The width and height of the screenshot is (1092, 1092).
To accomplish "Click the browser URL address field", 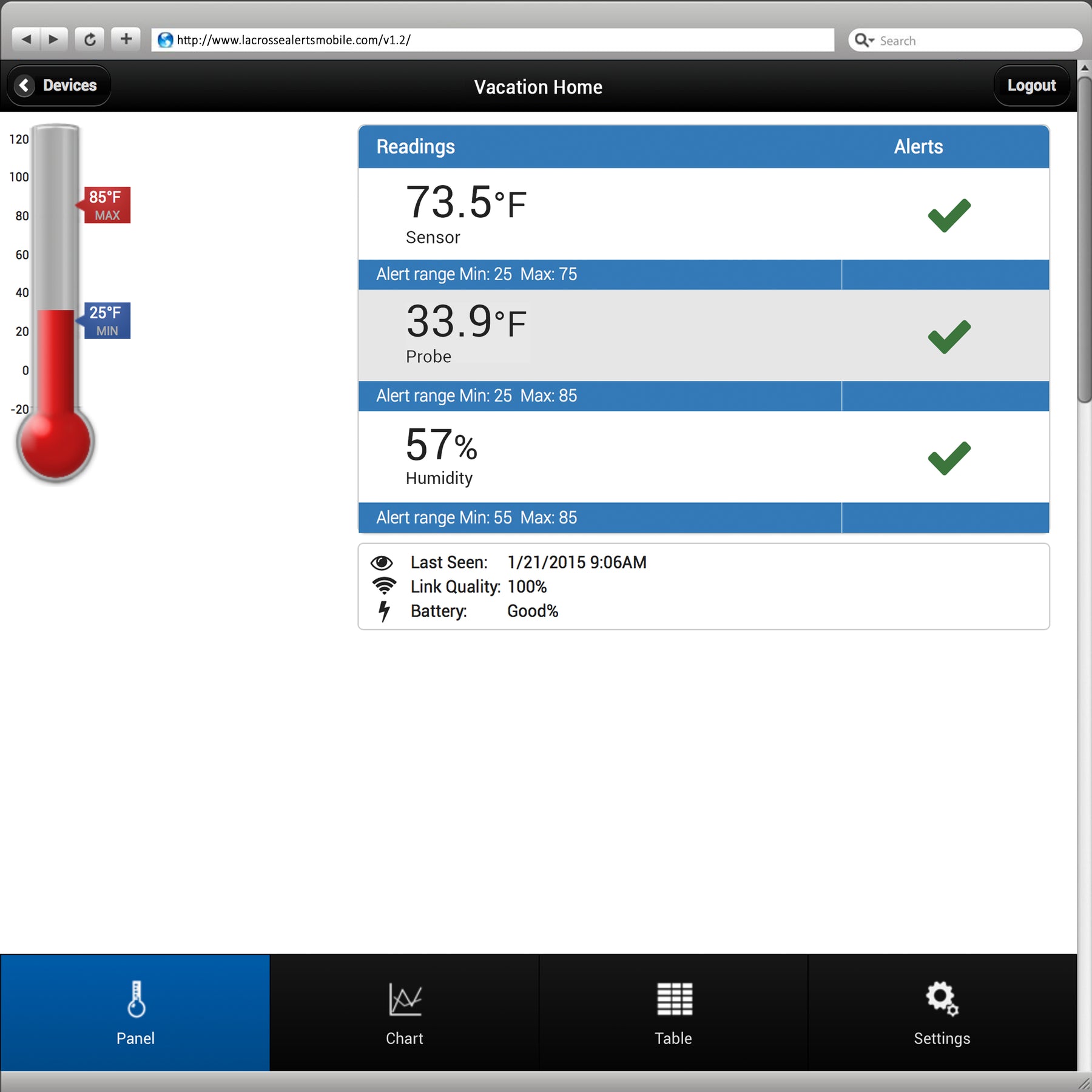I will 493,40.
